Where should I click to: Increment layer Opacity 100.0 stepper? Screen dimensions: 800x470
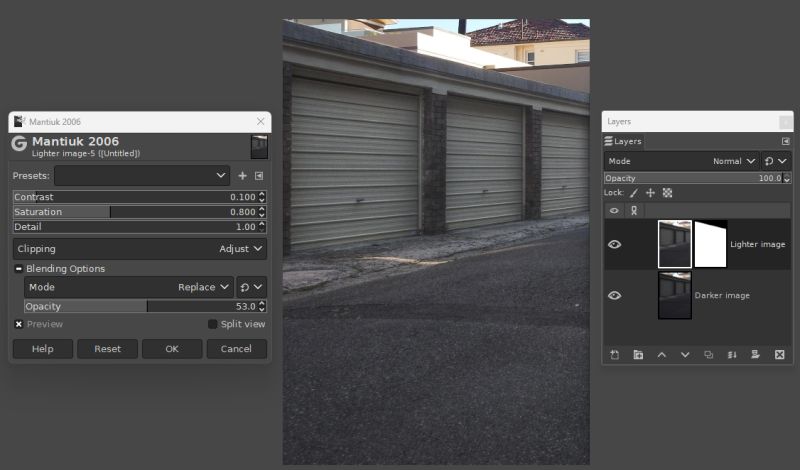[787, 176]
